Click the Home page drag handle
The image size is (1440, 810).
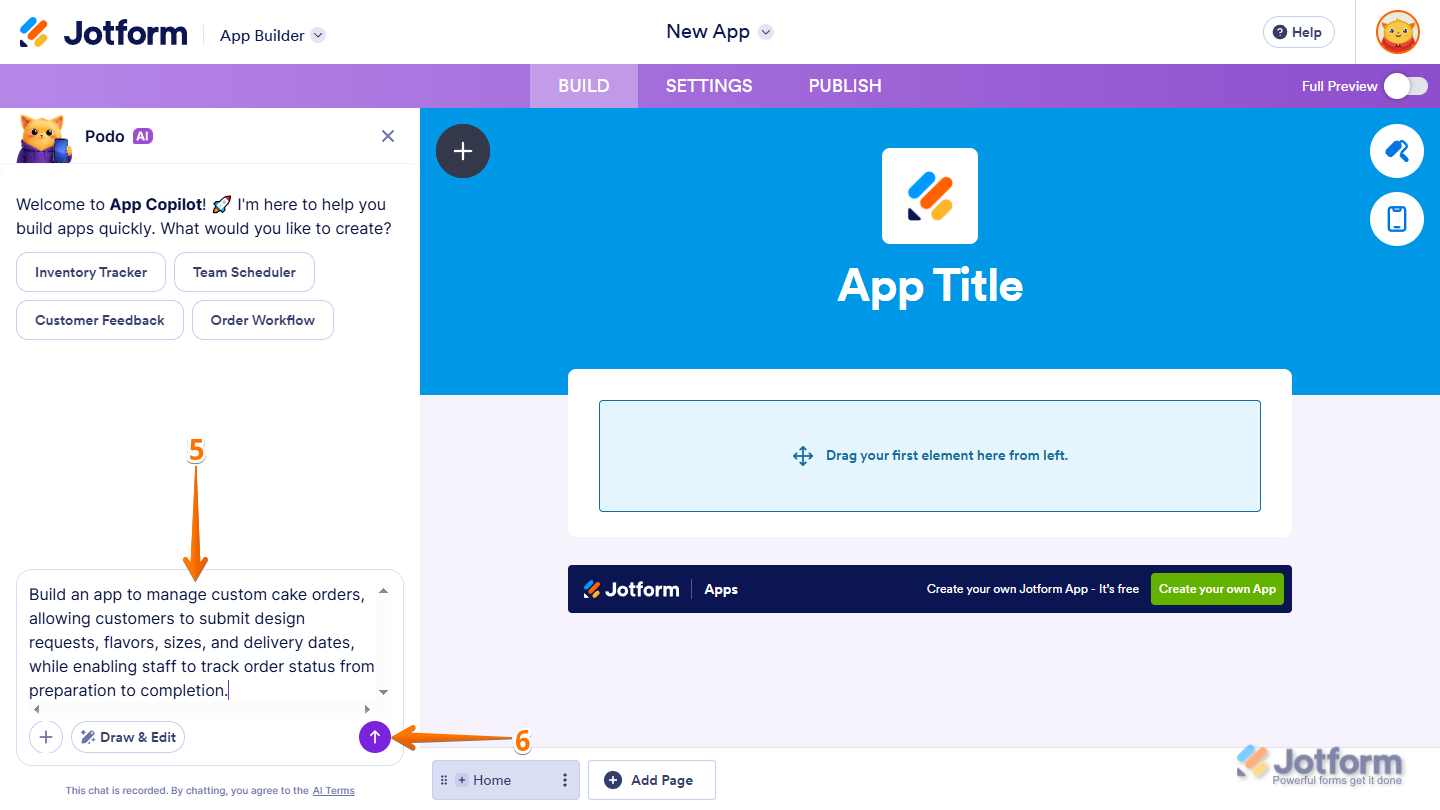pos(444,780)
